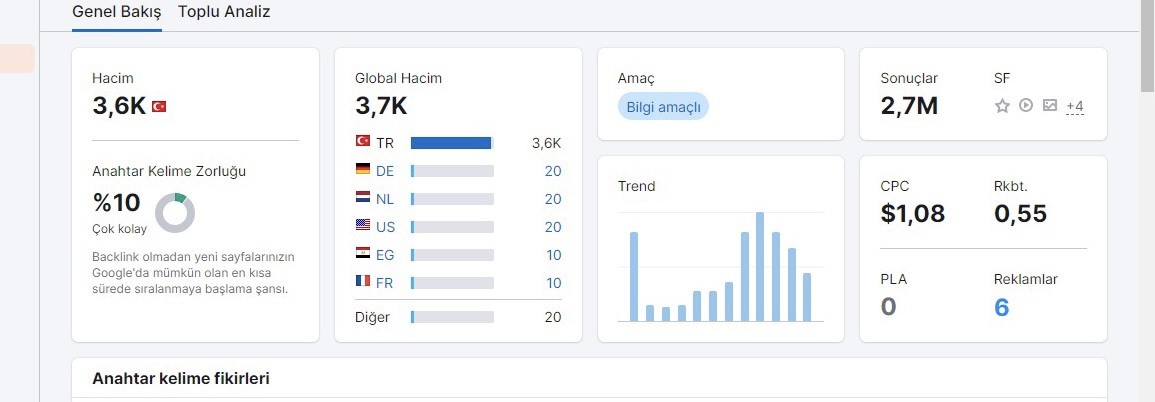Switch to Toplu Analiz tab
The height and width of the screenshot is (402, 1155).
pyautogui.click(x=224, y=12)
